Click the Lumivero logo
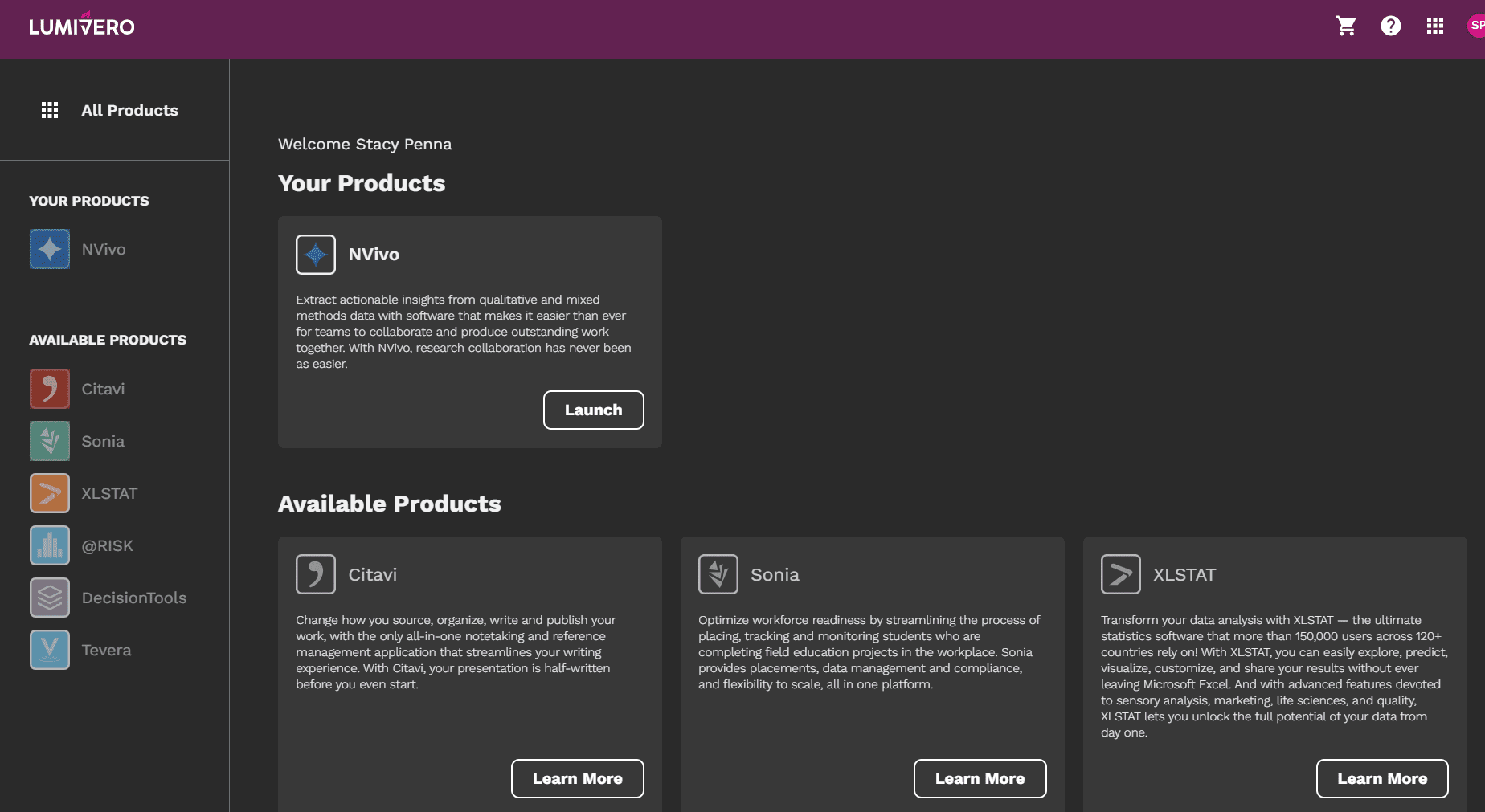This screenshot has height=812, width=1485. 82,27
